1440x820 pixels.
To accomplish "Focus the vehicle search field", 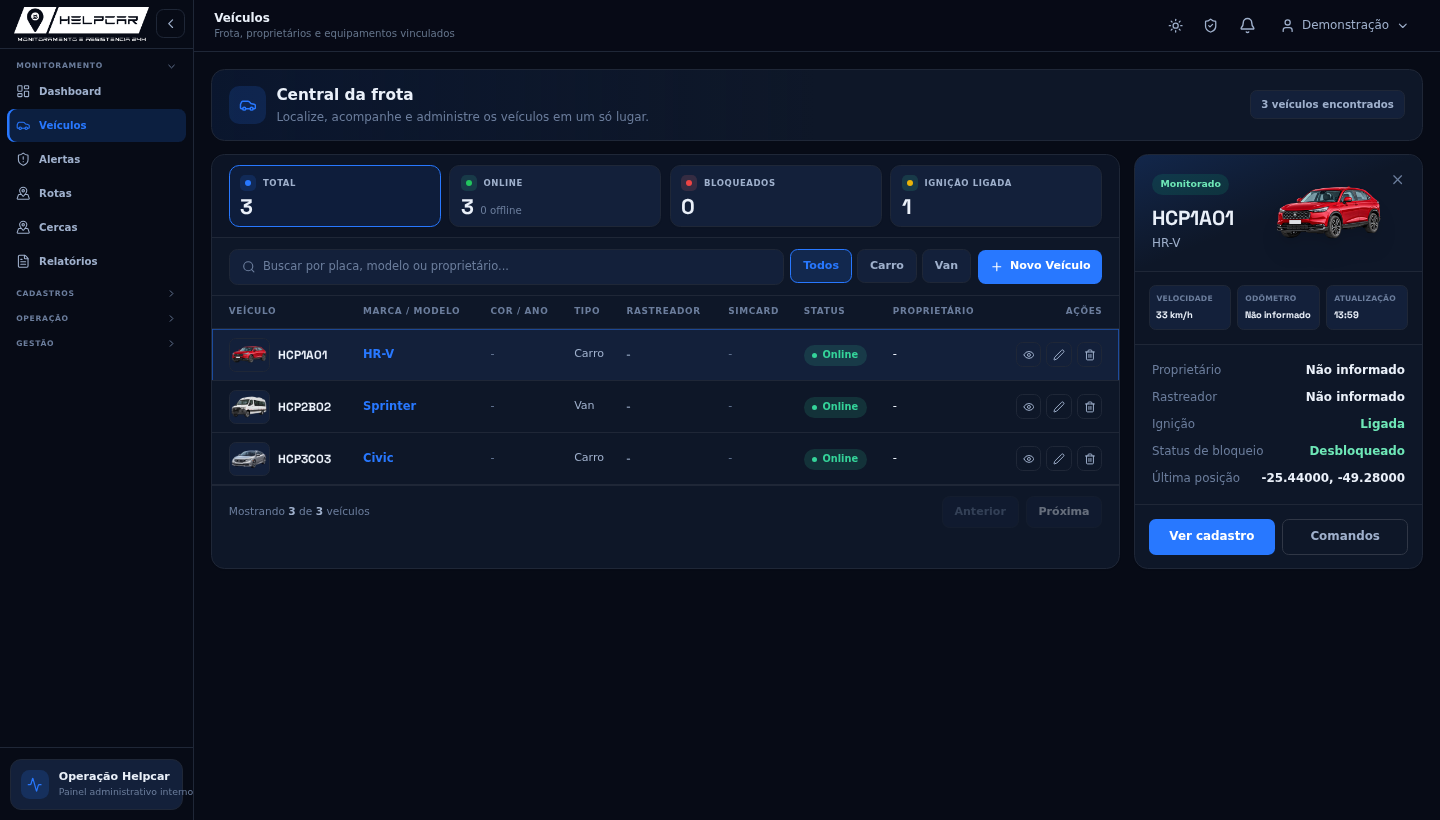I will coord(506,267).
